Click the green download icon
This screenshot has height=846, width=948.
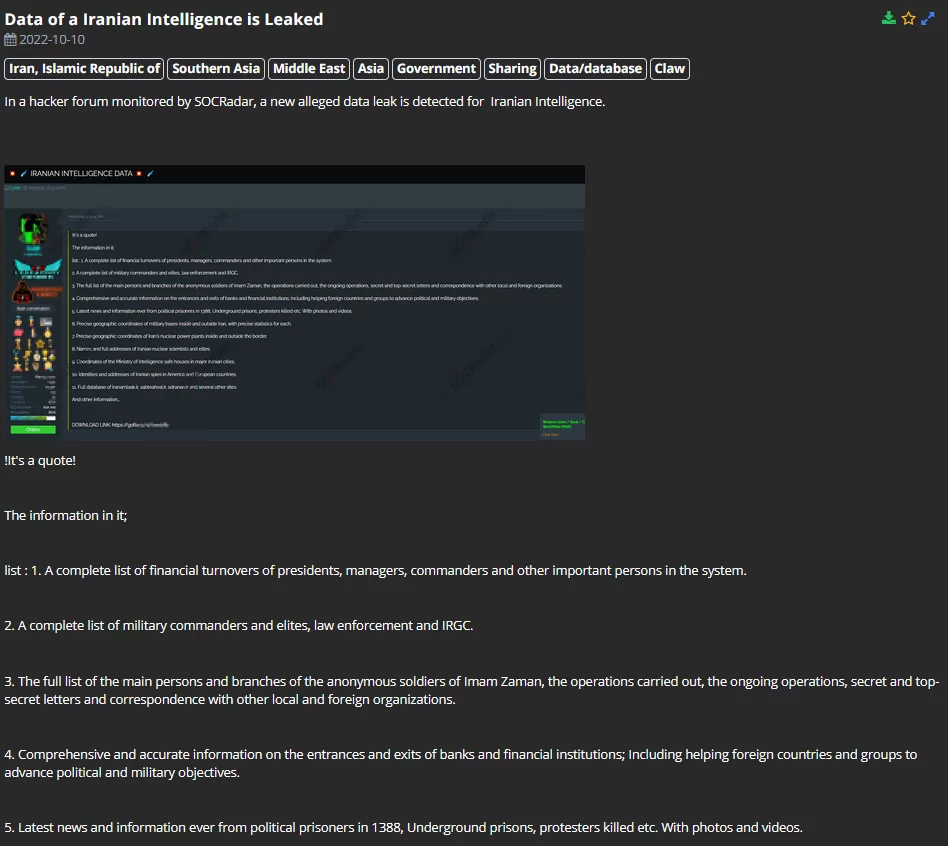889,19
